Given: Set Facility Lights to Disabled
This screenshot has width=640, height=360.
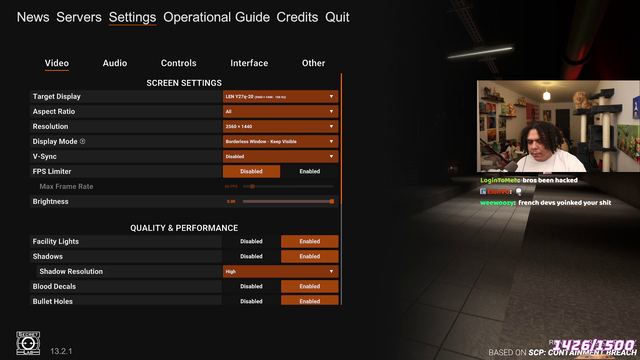Looking at the screenshot, I should [x=251, y=241].
